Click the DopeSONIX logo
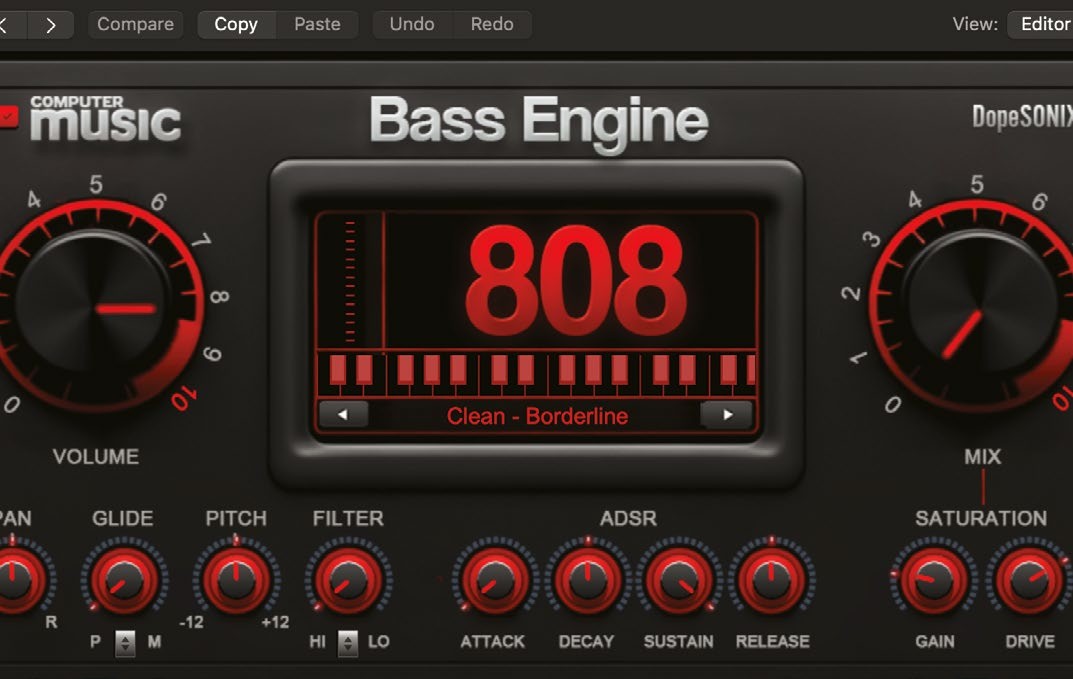 click(x=1022, y=116)
